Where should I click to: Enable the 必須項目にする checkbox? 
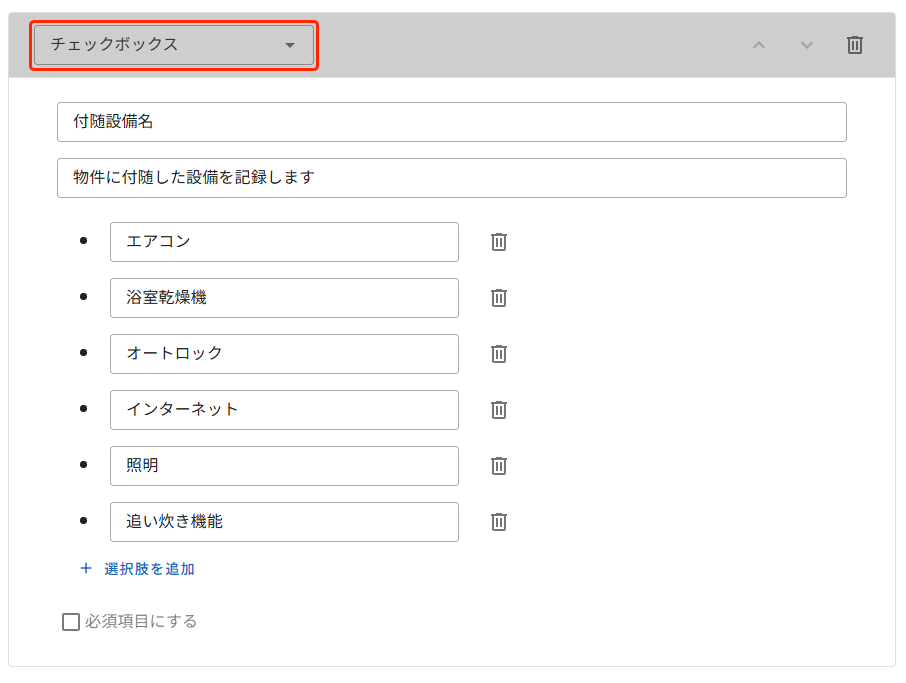point(70,622)
